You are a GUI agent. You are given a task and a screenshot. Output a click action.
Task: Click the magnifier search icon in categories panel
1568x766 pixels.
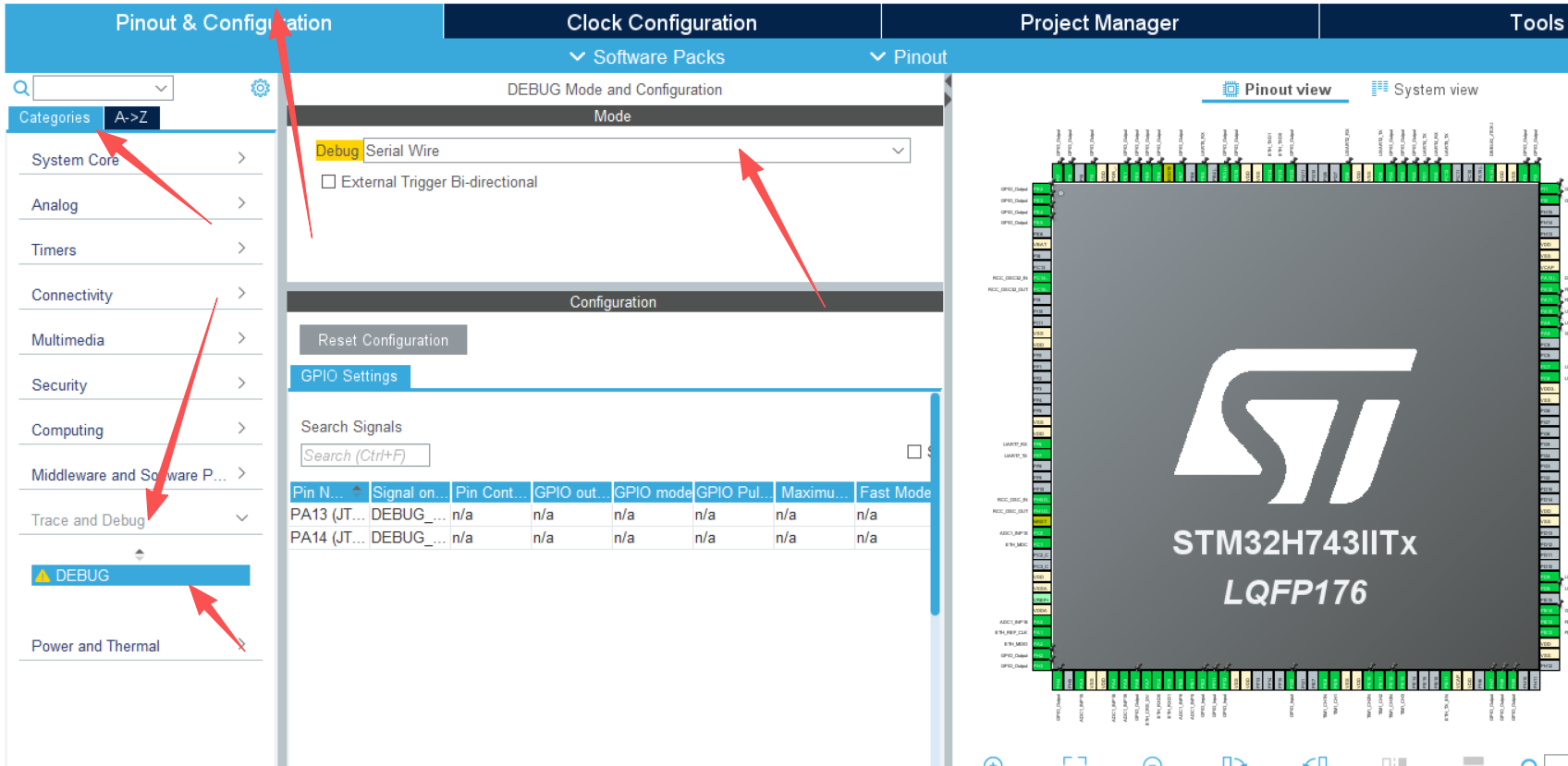coord(20,89)
